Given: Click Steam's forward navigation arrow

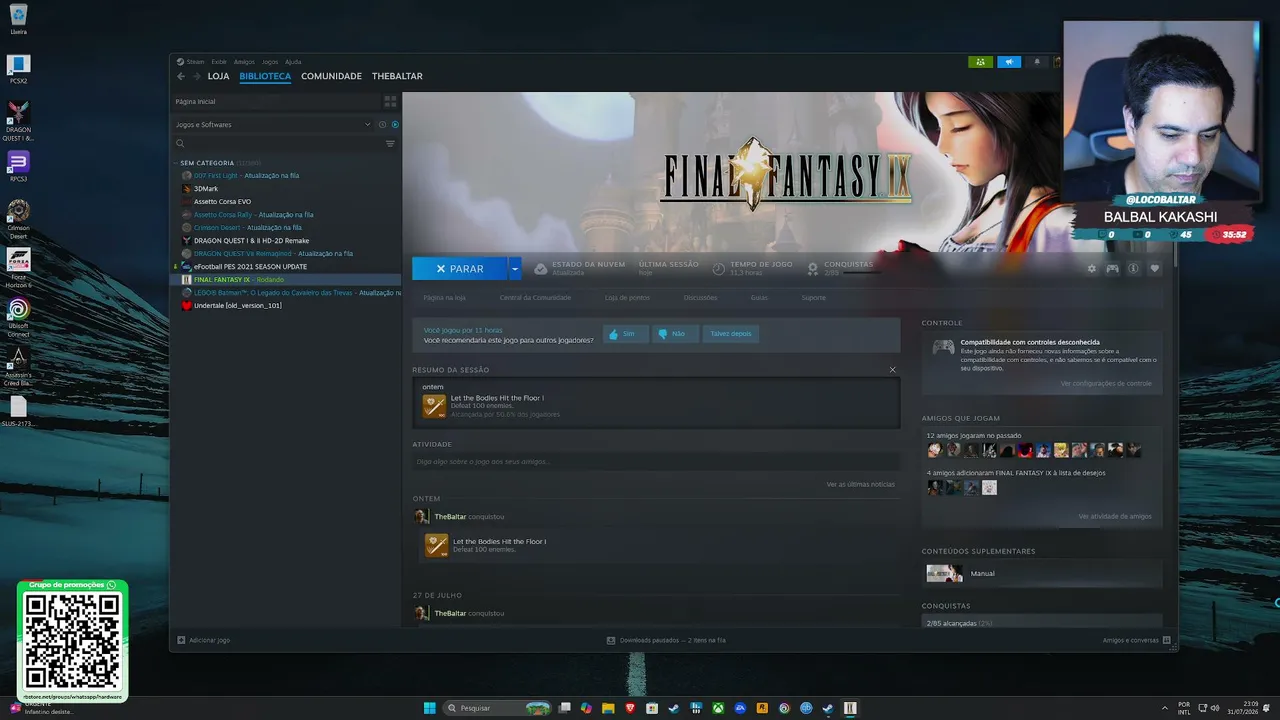Looking at the screenshot, I should (x=195, y=76).
